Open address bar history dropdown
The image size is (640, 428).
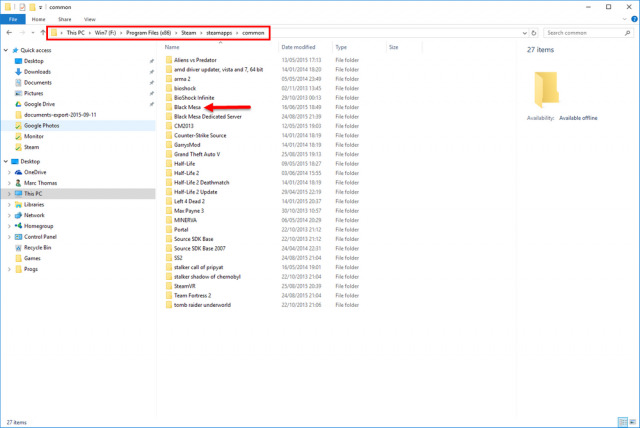tap(524, 33)
